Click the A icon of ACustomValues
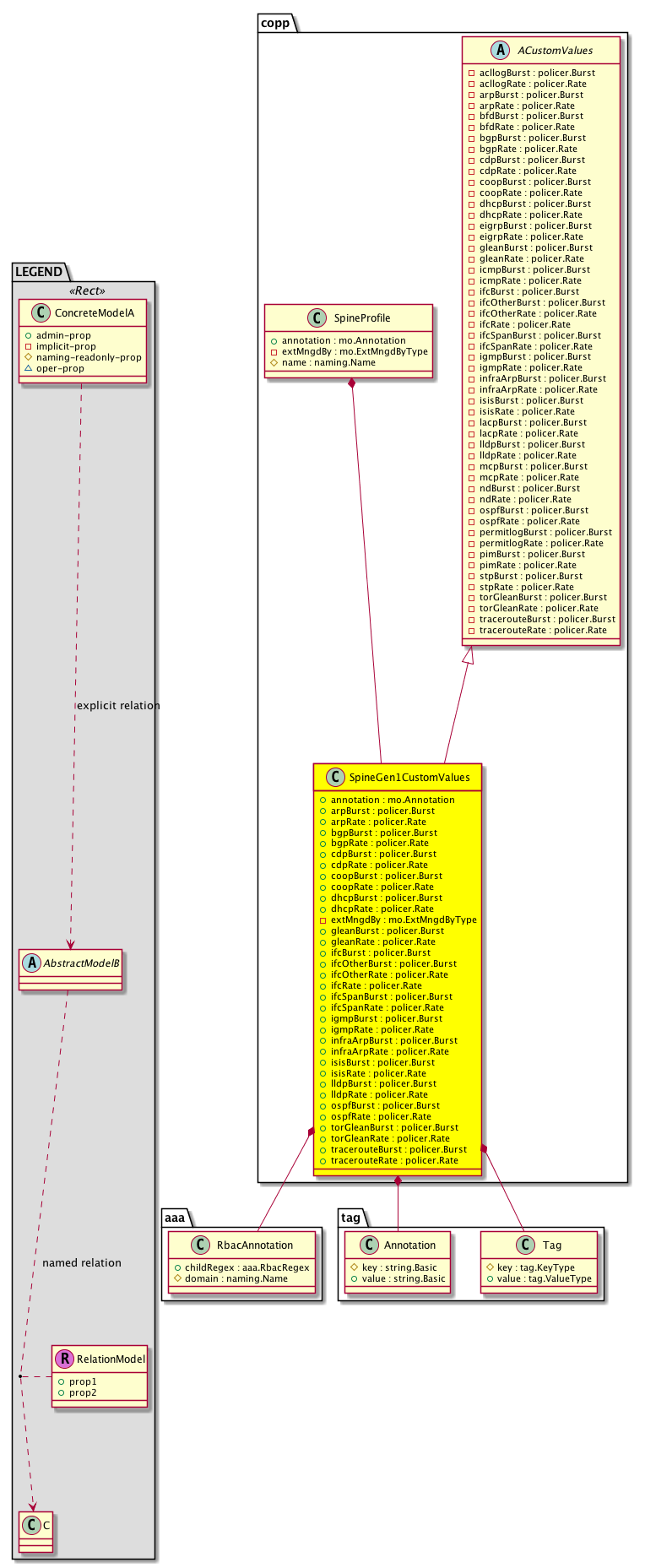 tap(500, 51)
